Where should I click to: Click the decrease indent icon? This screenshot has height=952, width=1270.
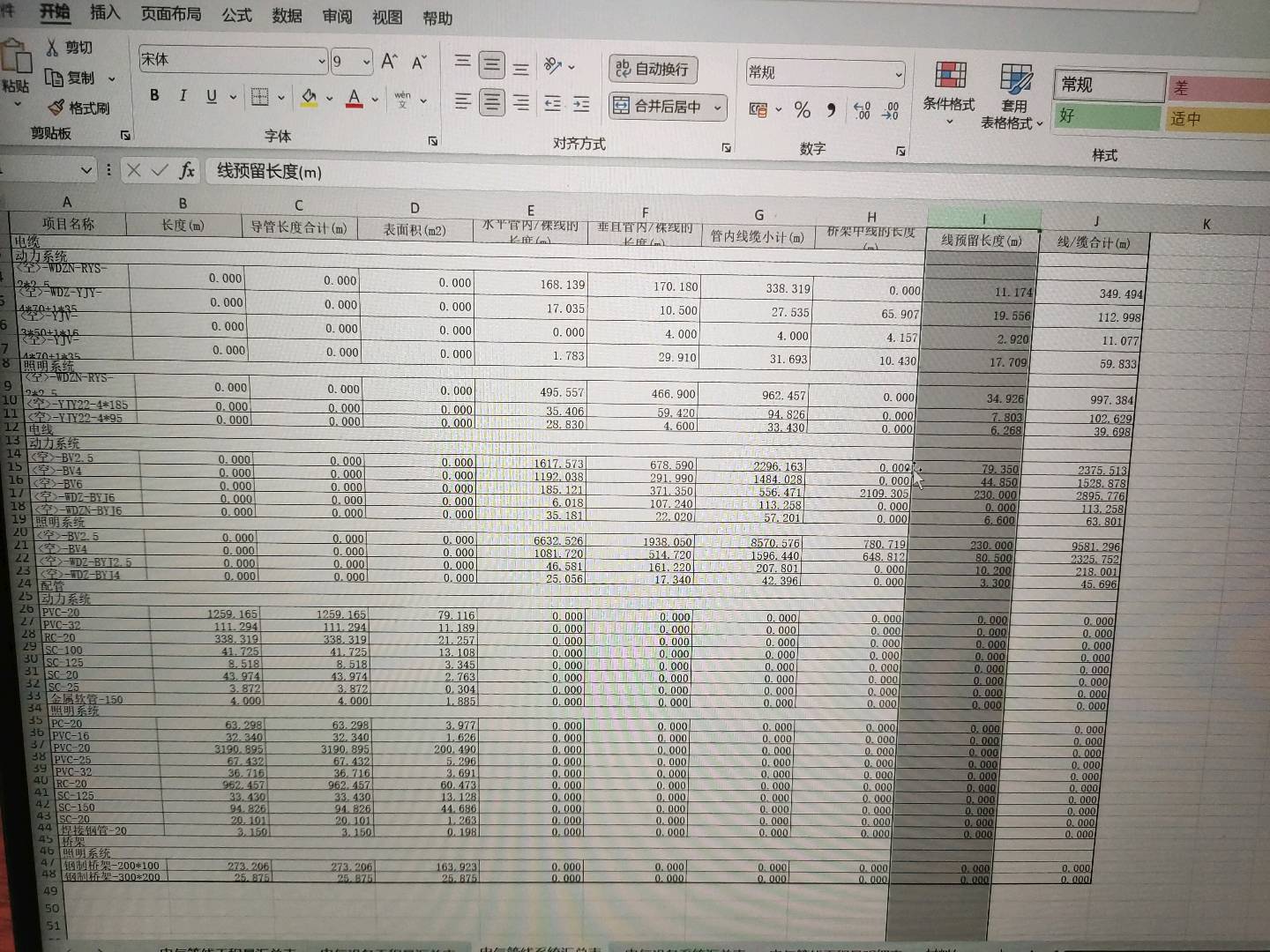tap(552, 104)
